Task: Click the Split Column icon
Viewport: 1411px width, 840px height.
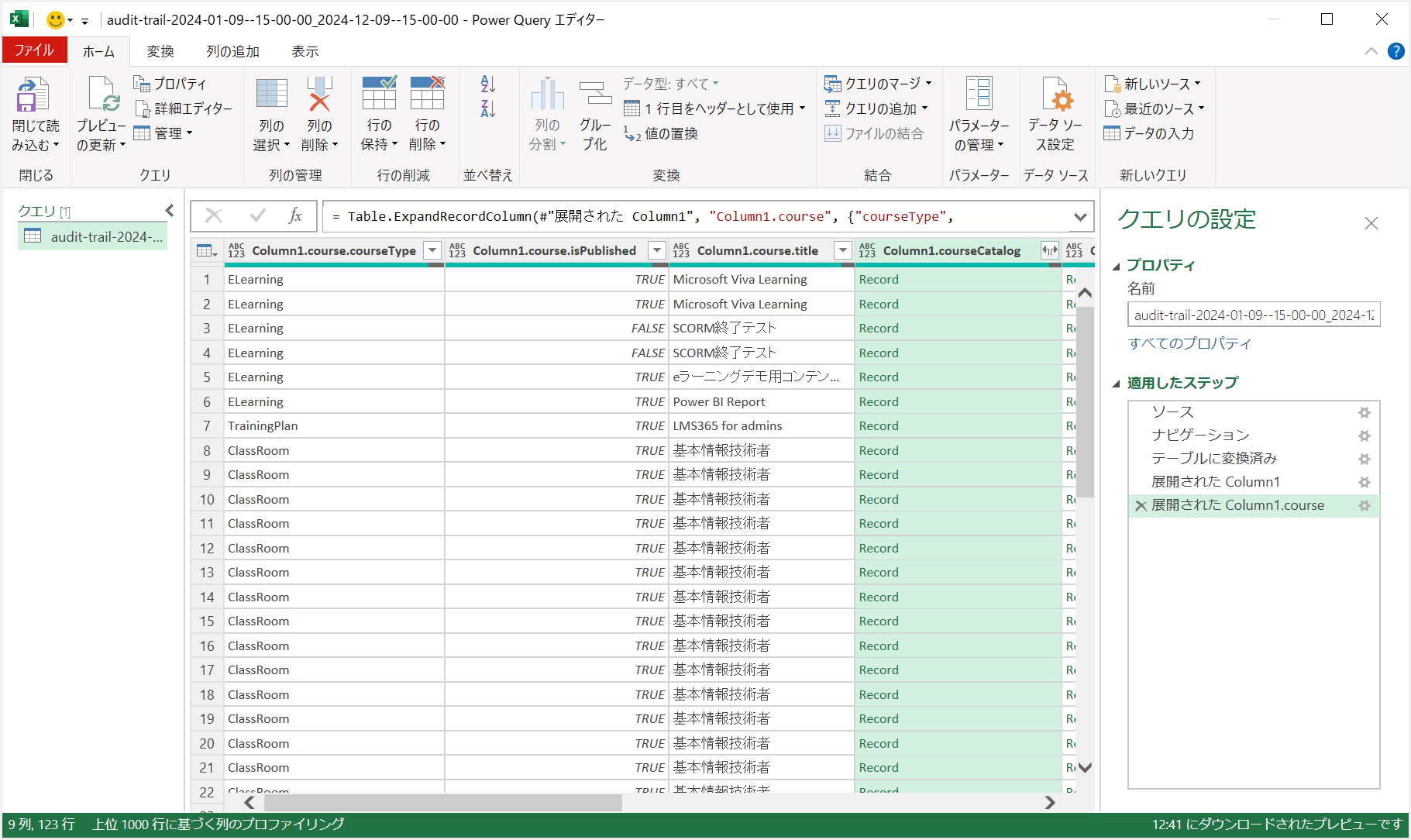Action: [548, 94]
